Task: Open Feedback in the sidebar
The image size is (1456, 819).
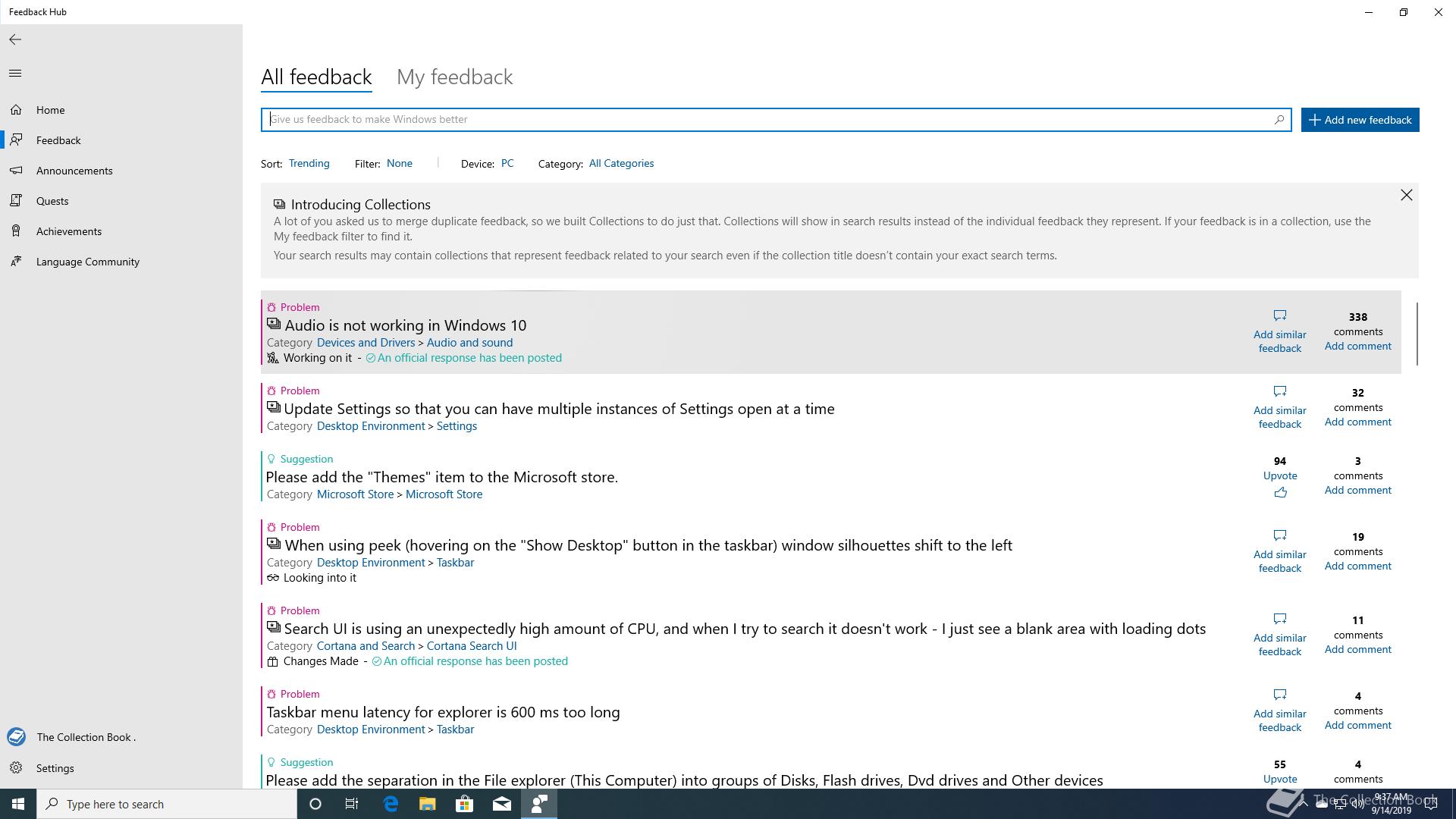Action: [x=121, y=140]
